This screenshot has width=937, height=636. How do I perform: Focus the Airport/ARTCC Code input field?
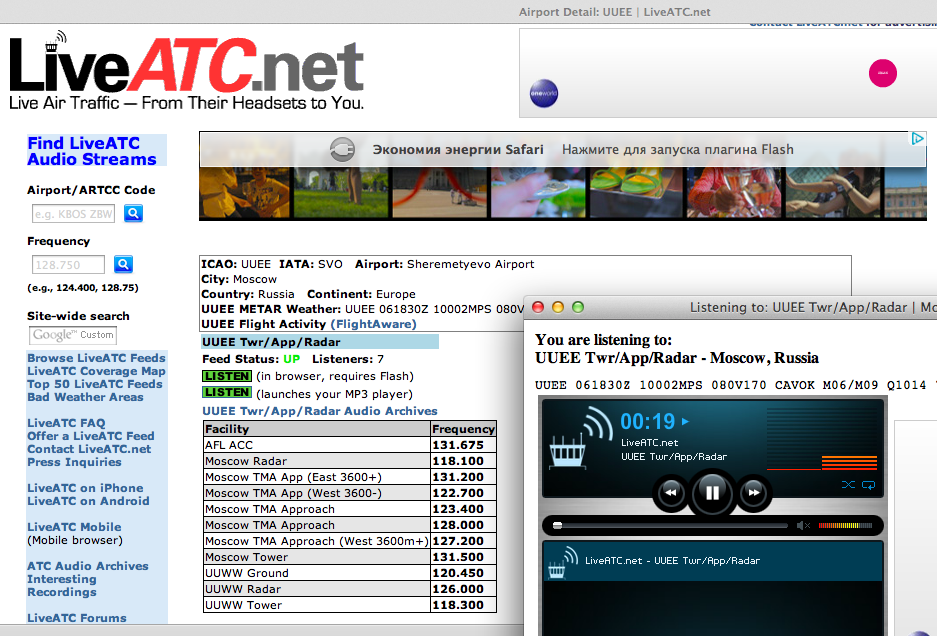73,214
